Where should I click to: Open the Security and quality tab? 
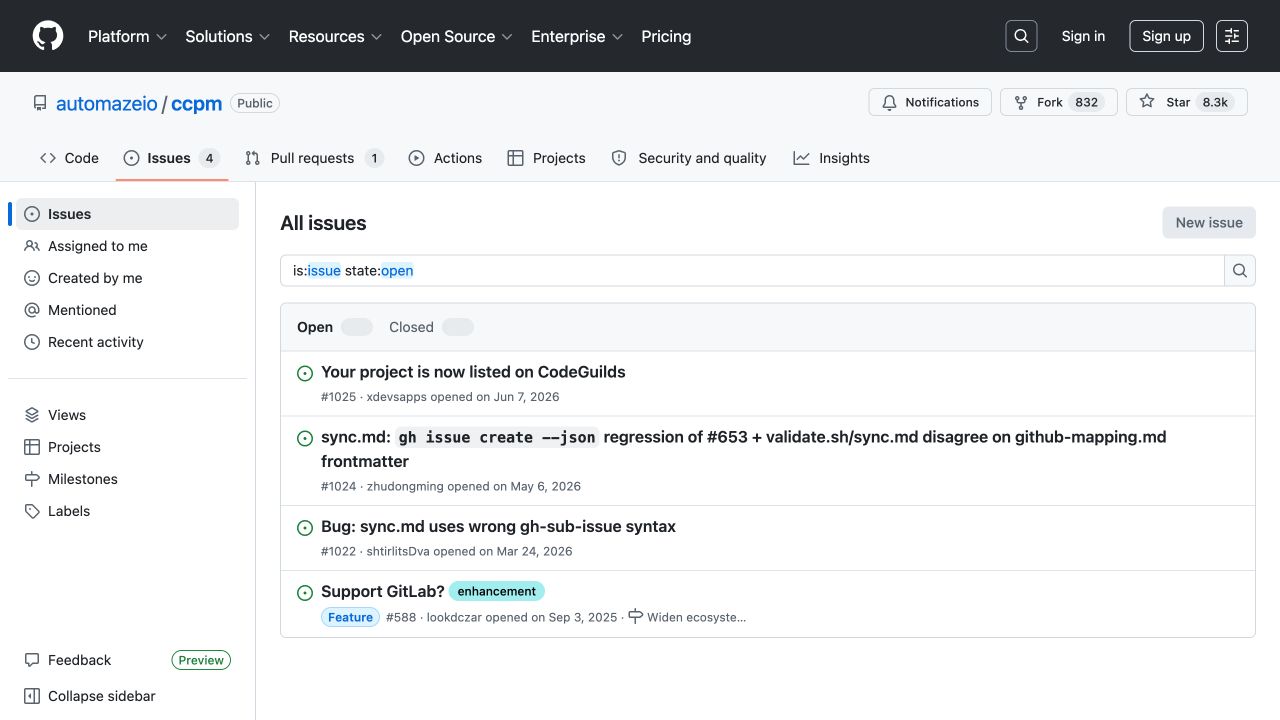click(689, 158)
